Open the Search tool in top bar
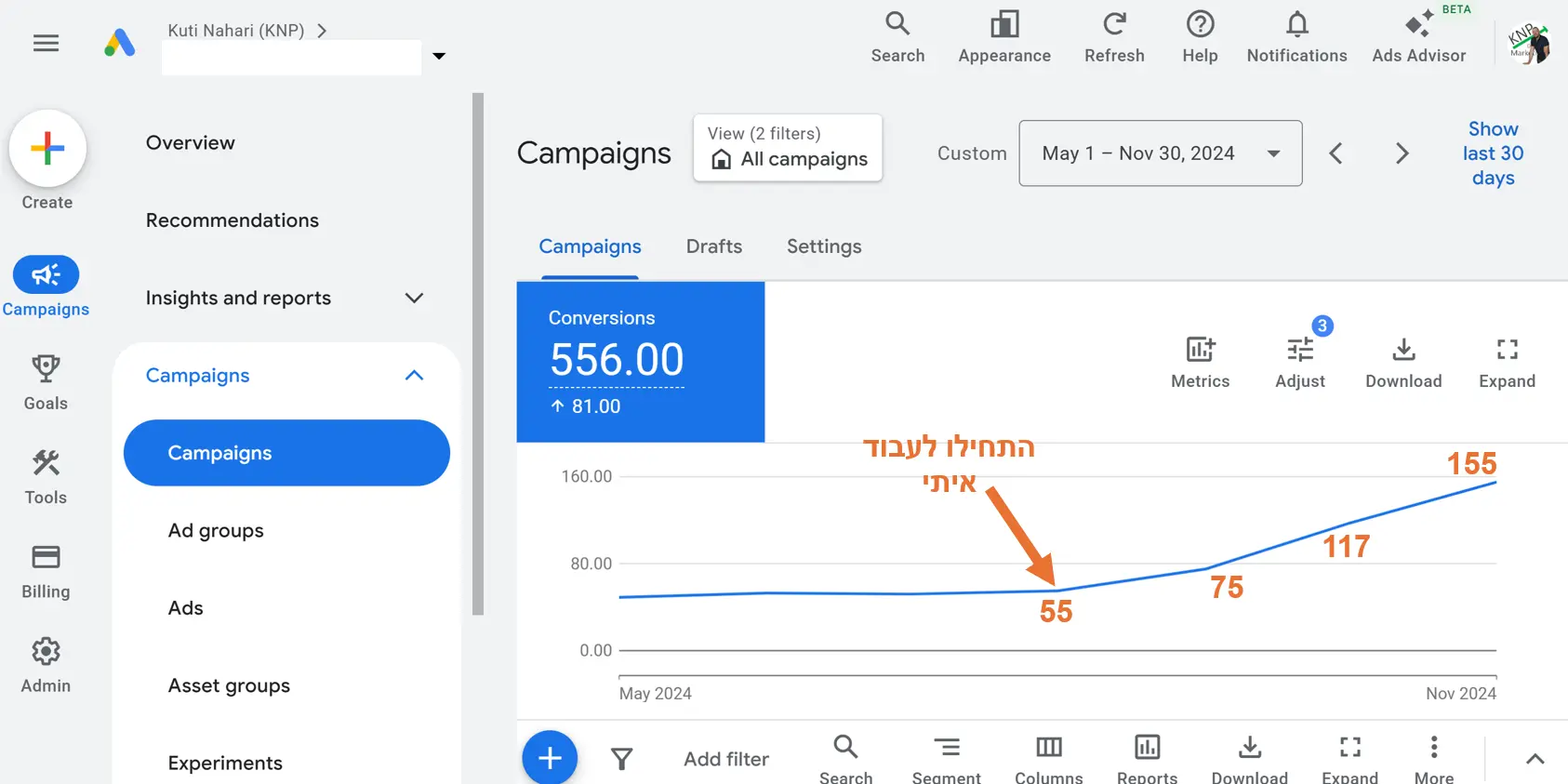Viewport: 1568px width, 784px height. point(897,37)
